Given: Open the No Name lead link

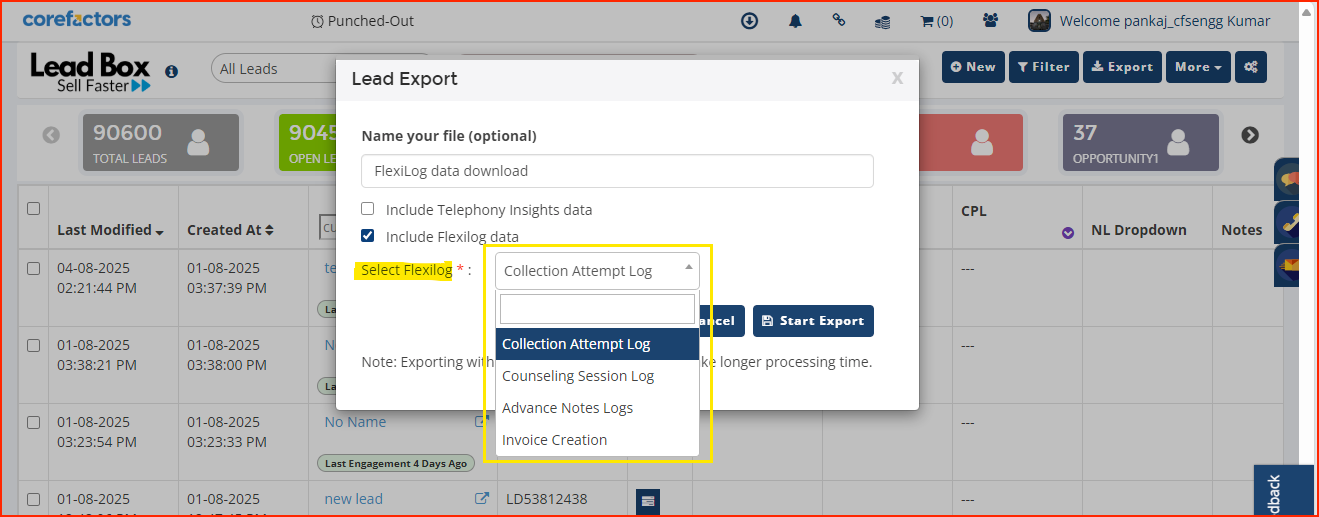Looking at the screenshot, I should [x=355, y=422].
